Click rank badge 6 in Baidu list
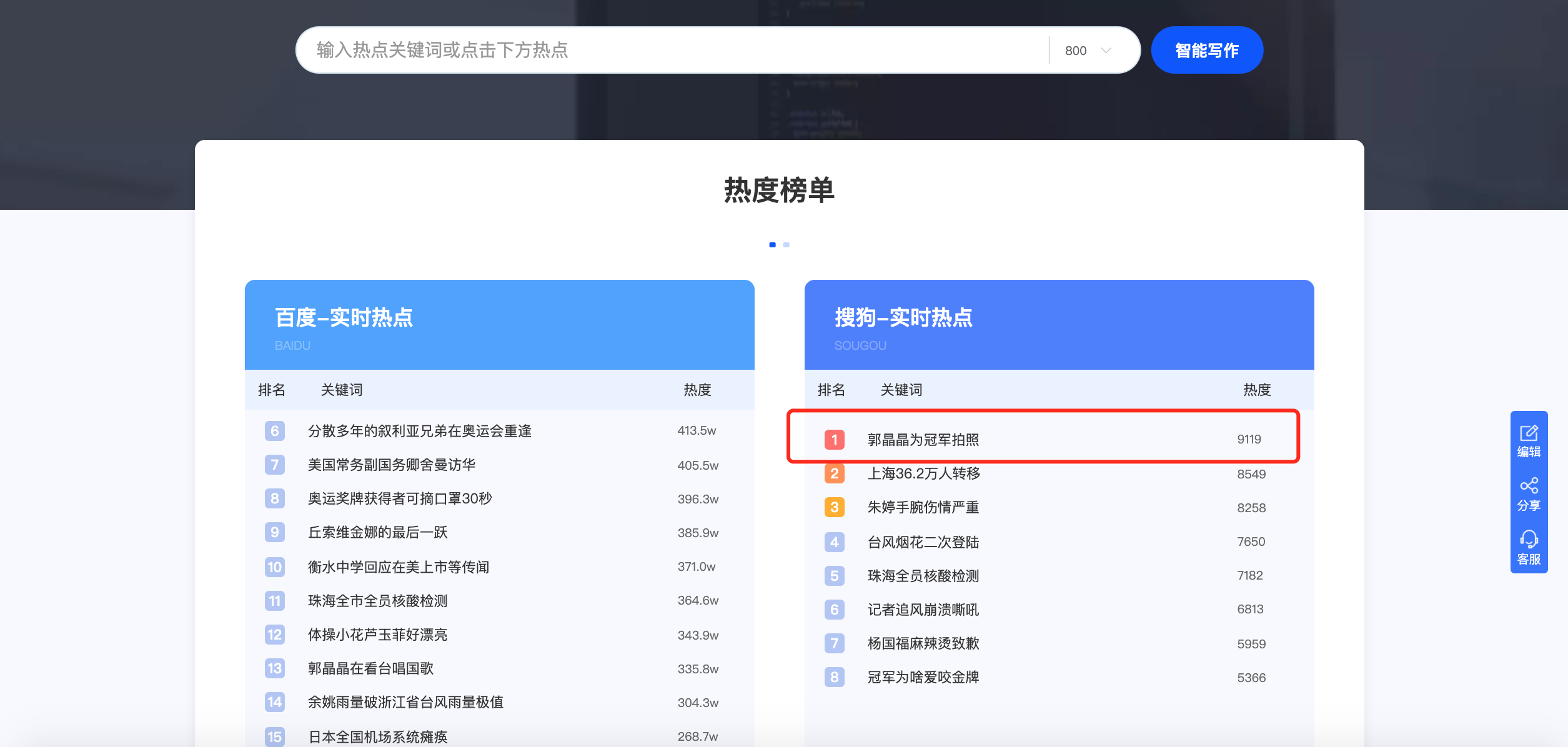This screenshot has width=1568, height=747. pyautogui.click(x=275, y=431)
